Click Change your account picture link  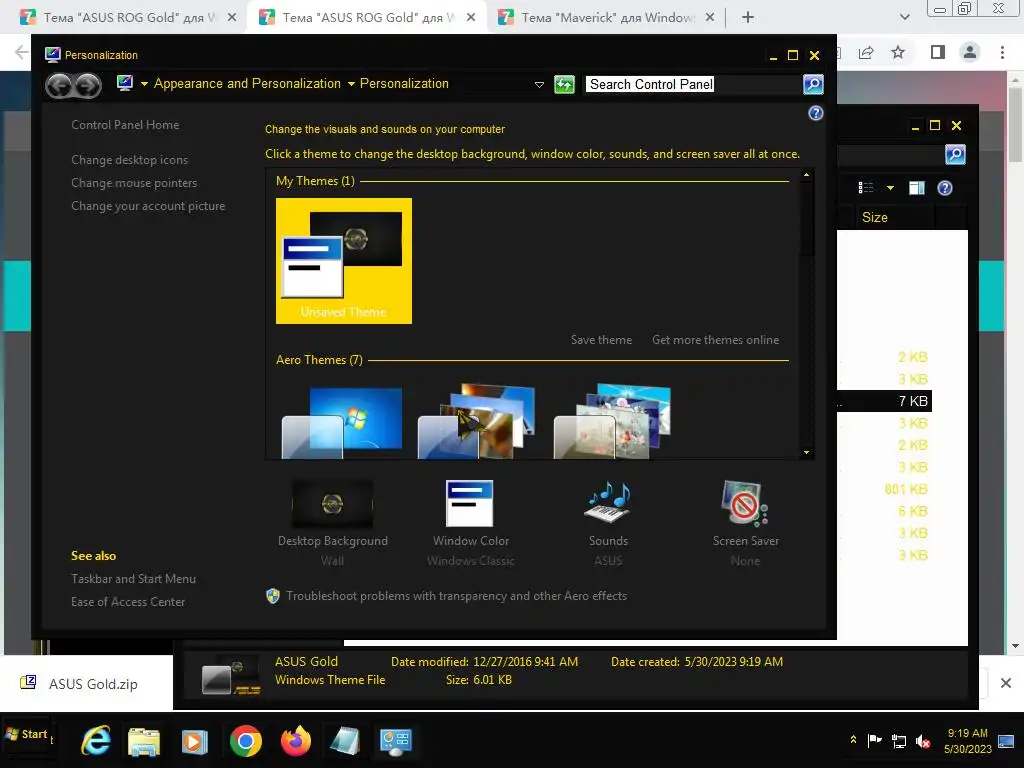click(148, 206)
